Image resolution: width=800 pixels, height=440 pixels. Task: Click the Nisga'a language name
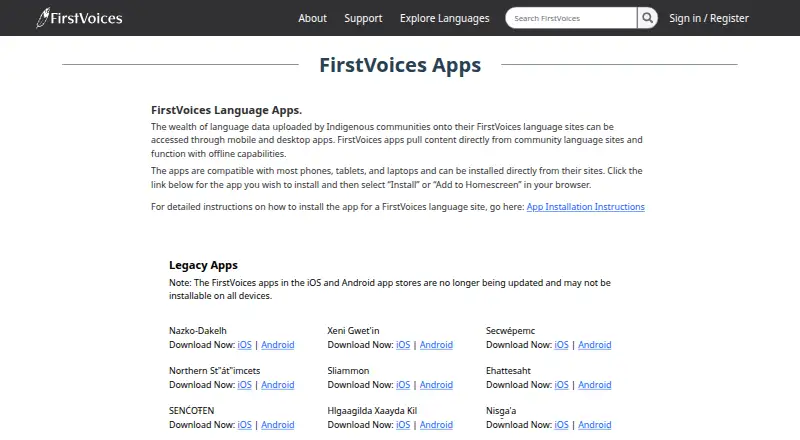click(x=501, y=410)
